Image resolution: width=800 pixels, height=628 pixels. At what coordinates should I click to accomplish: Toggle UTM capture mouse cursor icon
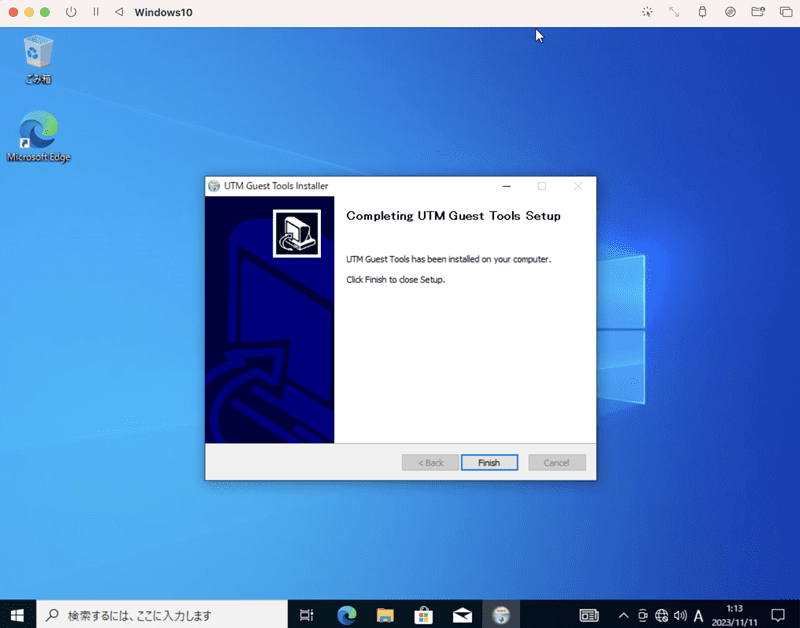tap(647, 12)
